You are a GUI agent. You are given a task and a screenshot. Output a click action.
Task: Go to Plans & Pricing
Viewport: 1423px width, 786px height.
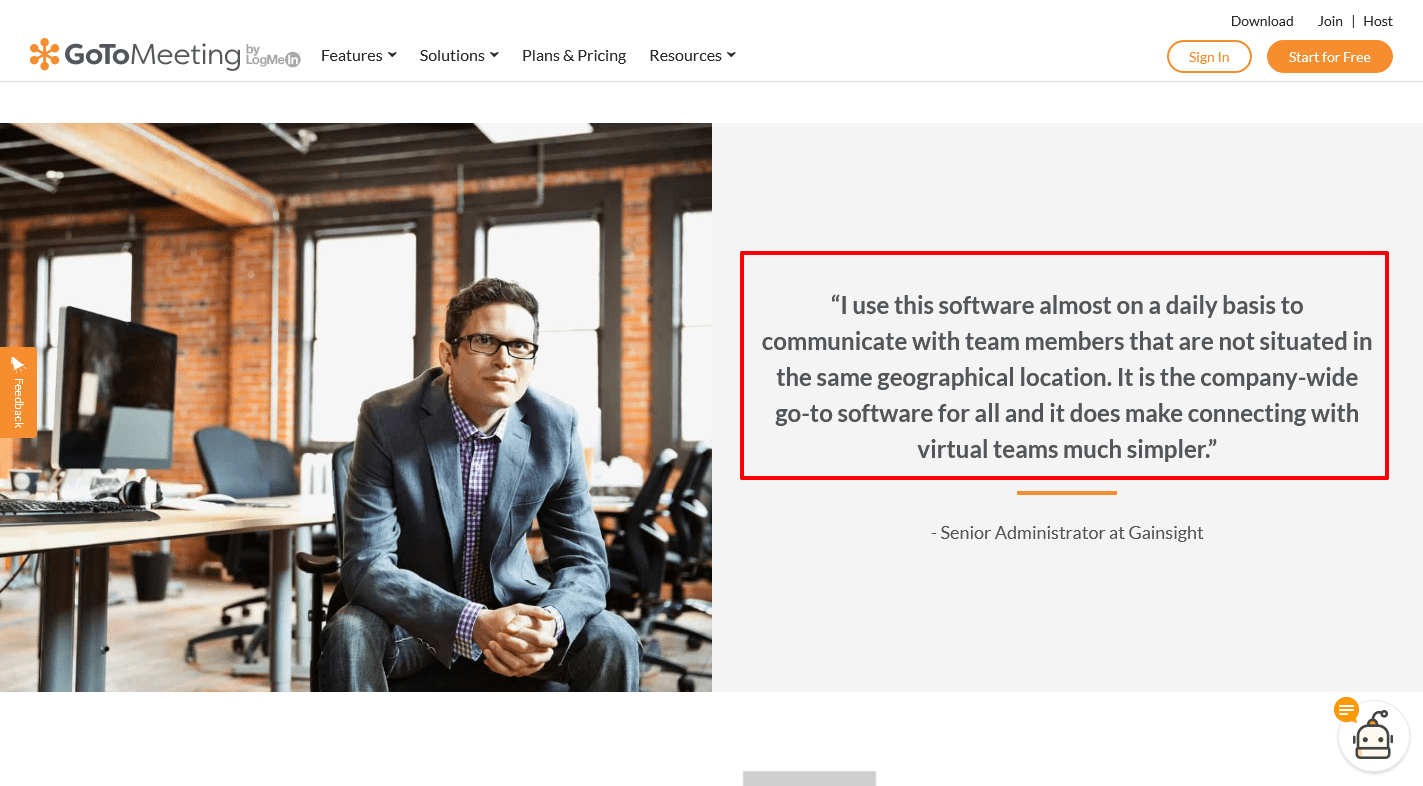point(574,55)
